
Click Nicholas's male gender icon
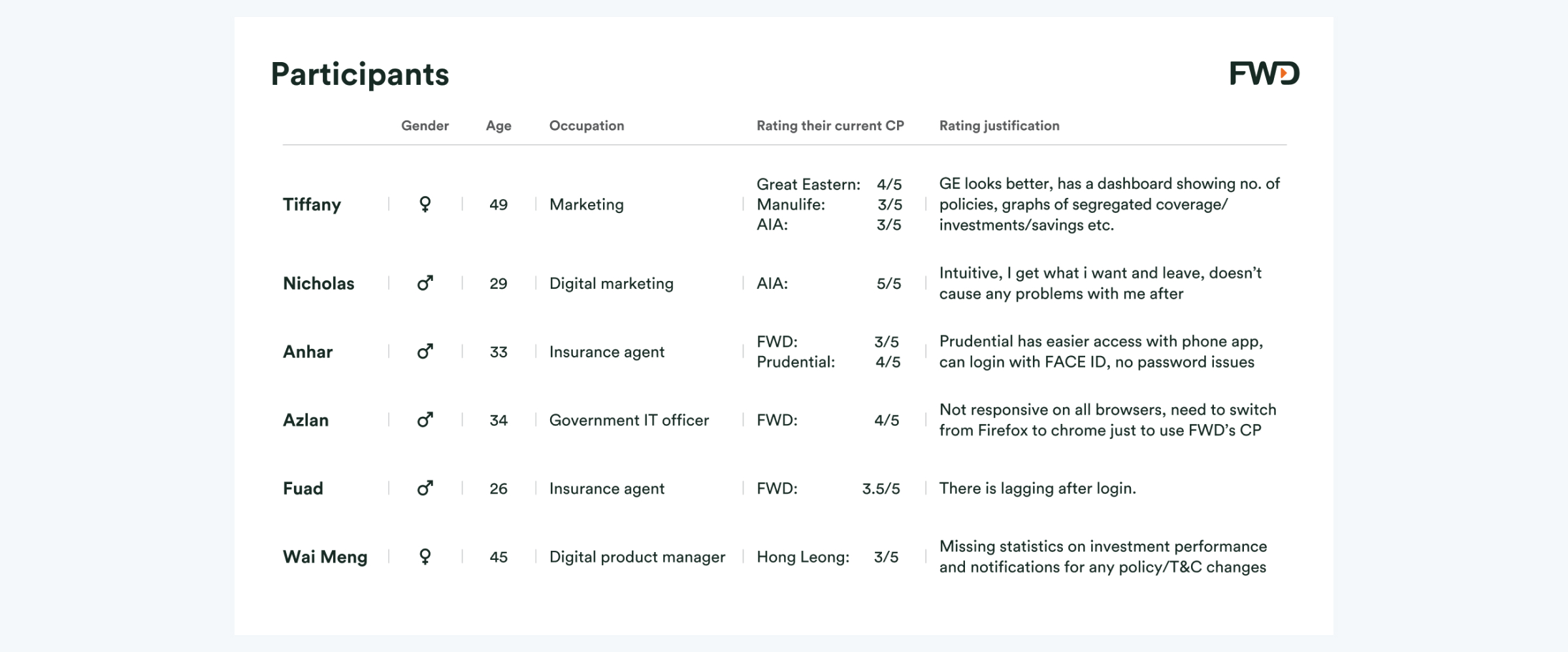pyautogui.click(x=425, y=284)
